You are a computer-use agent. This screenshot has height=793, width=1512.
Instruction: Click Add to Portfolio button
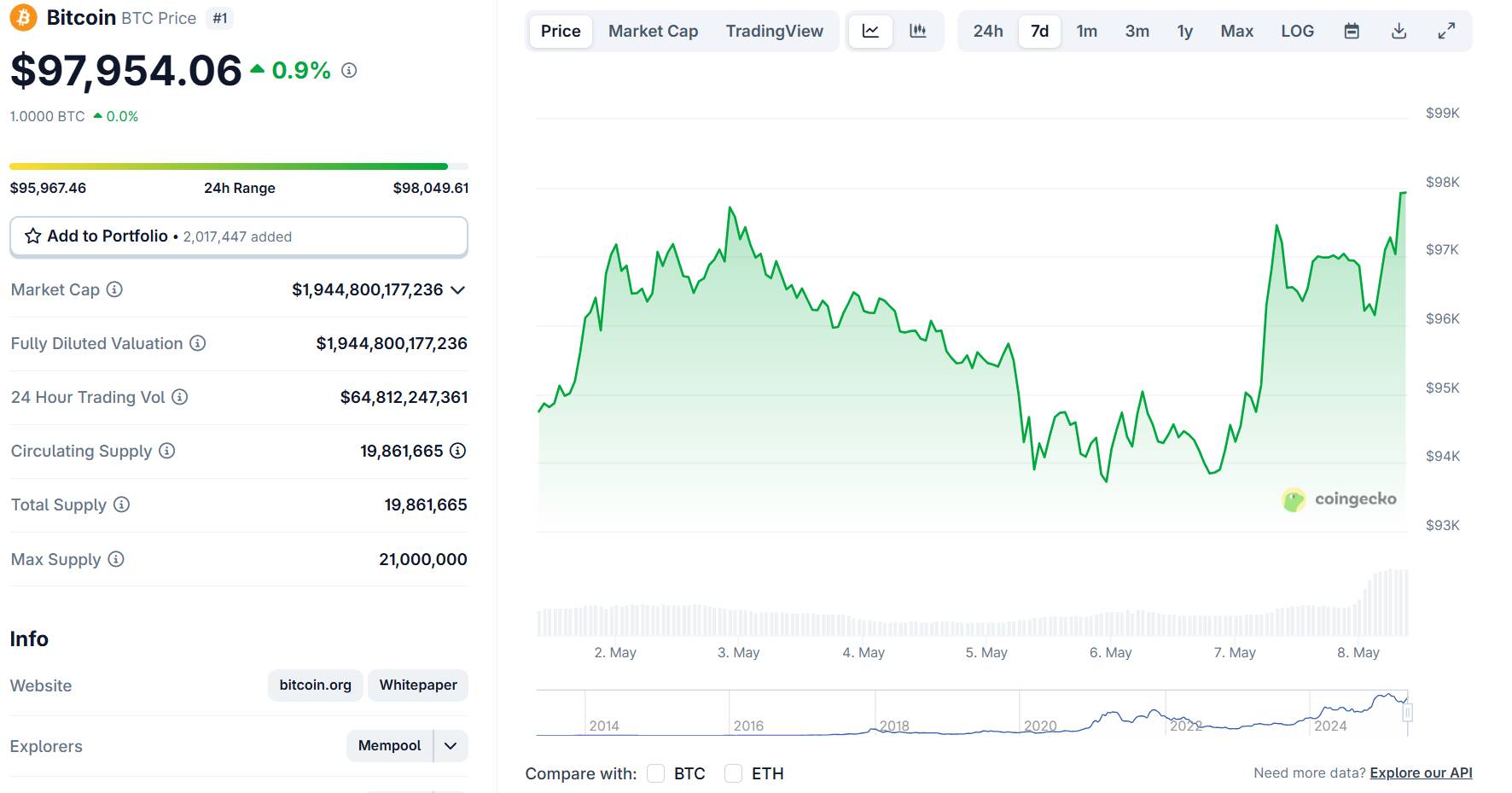pyautogui.click(x=239, y=236)
